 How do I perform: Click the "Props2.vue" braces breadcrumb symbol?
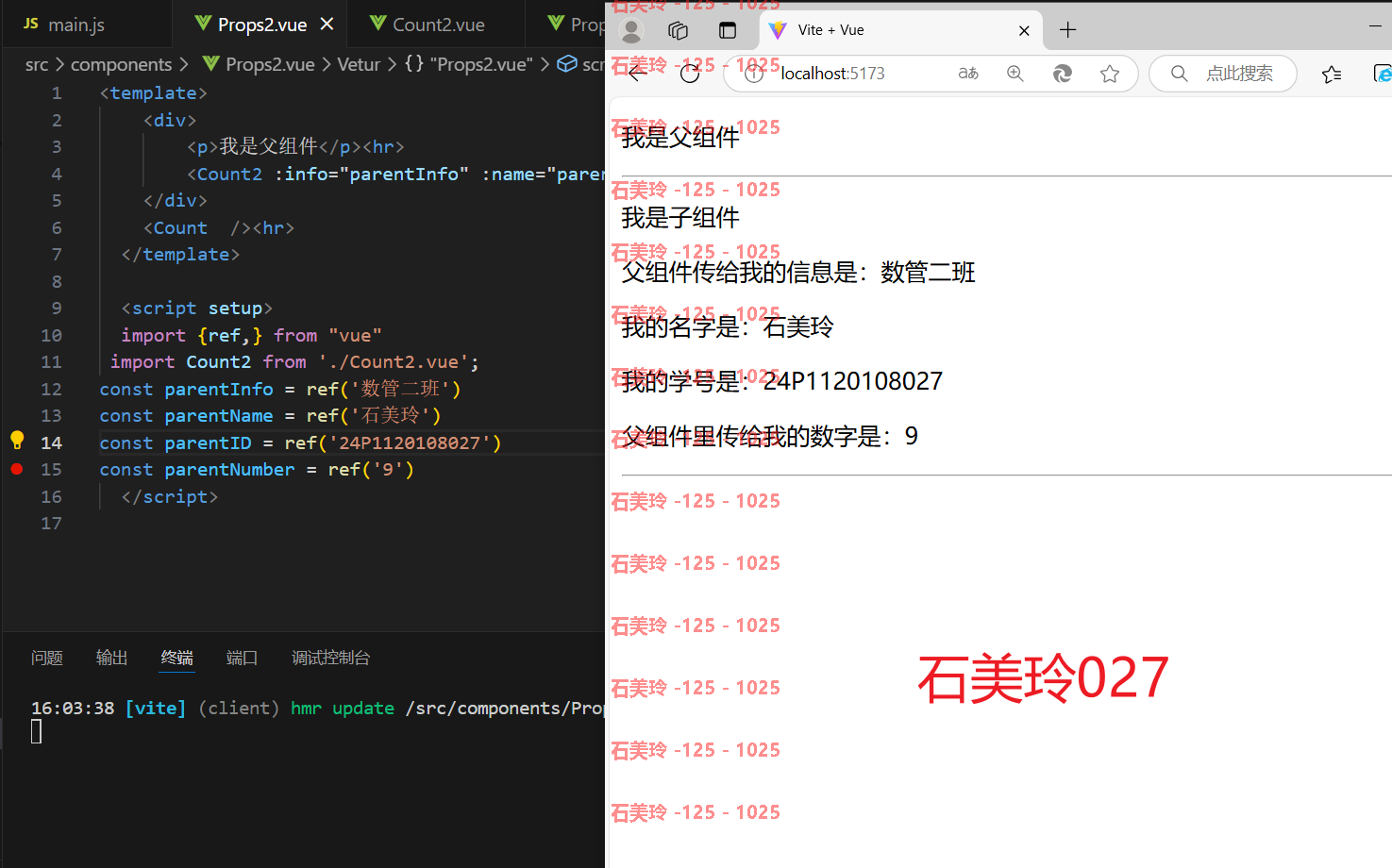tap(469, 64)
